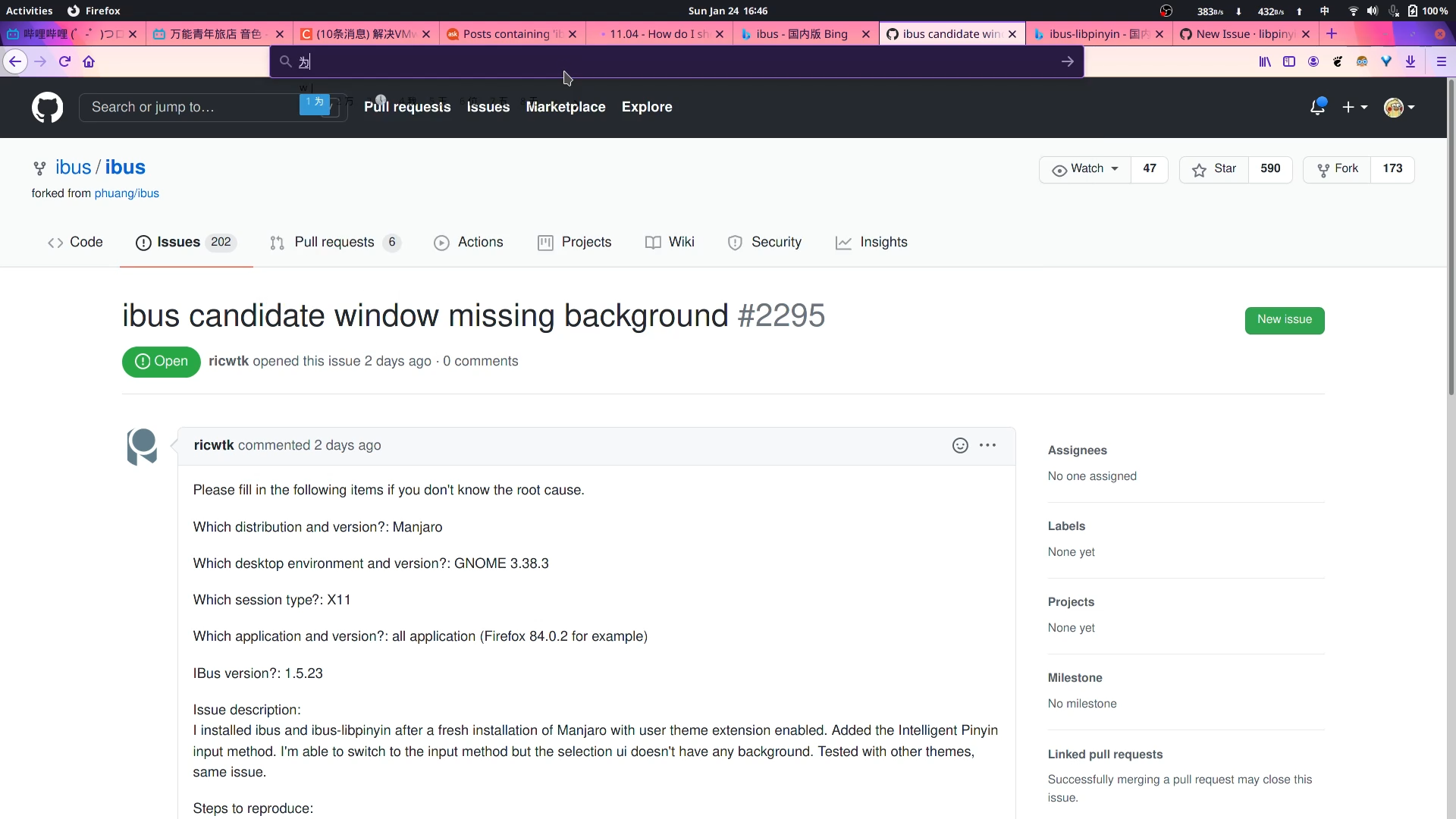Go to Firefox home page
Screen dimensions: 1456x819
89,61
